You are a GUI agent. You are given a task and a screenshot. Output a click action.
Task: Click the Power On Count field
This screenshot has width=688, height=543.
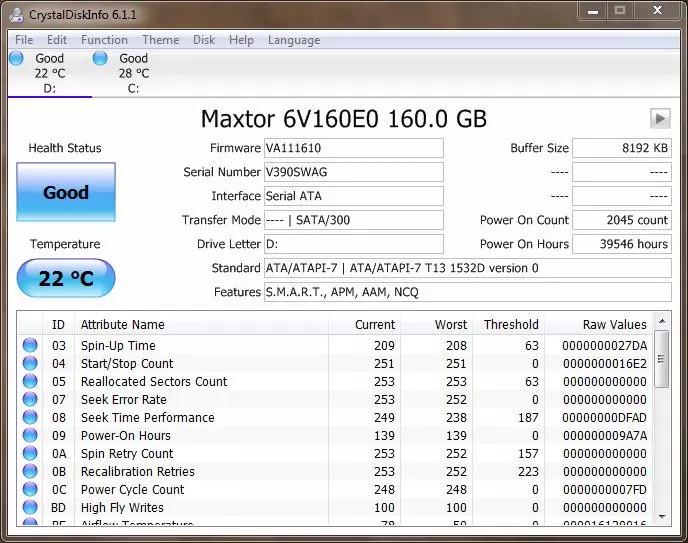click(x=622, y=220)
